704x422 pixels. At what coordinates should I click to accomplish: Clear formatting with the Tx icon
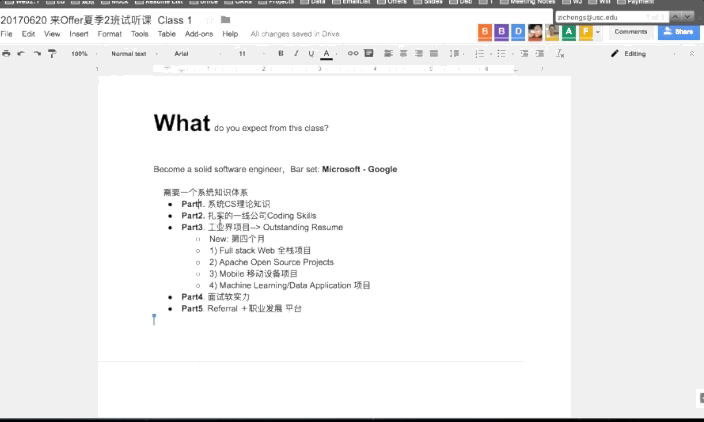(560, 53)
